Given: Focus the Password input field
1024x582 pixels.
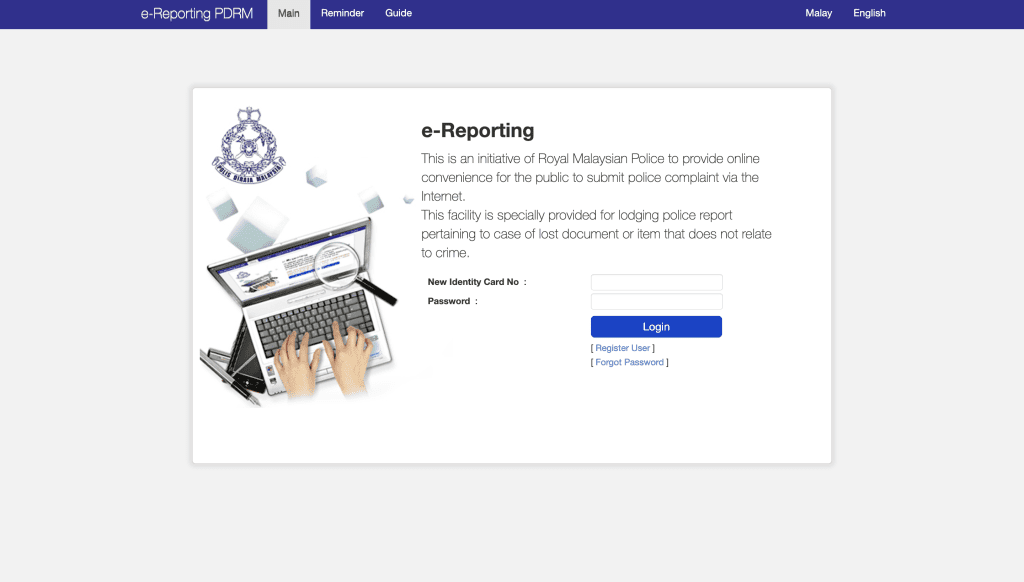Looking at the screenshot, I should pos(656,302).
